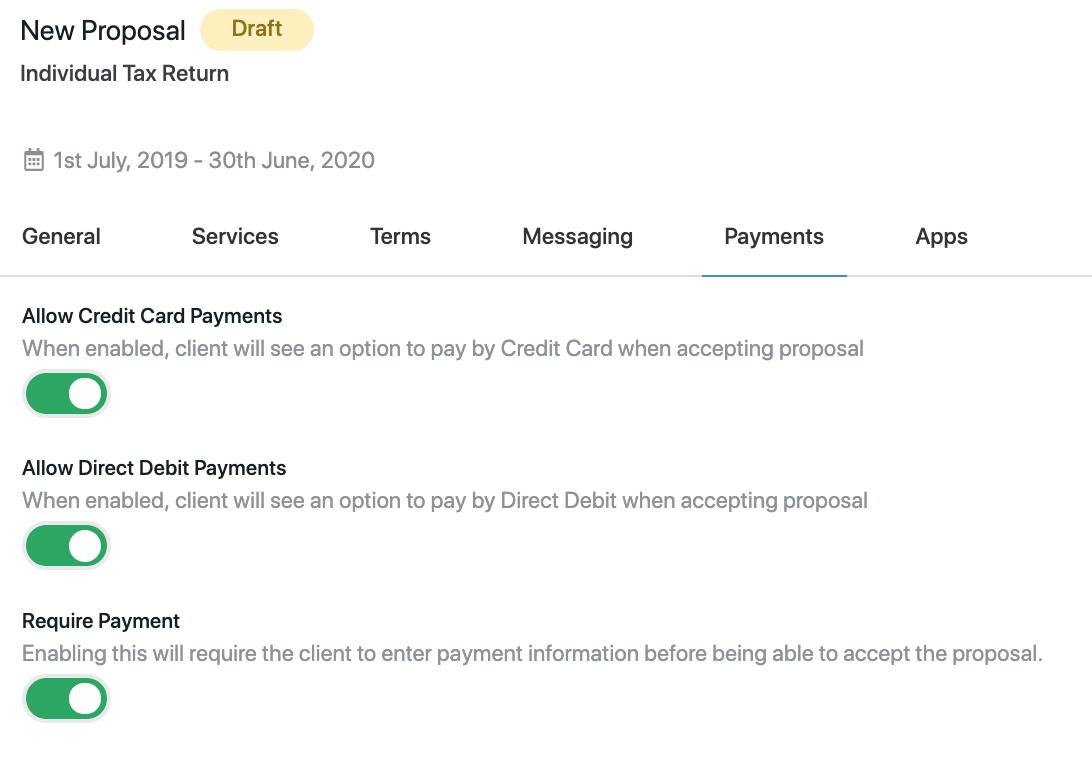1092x758 pixels.
Task: Click the Allow Credit Card Payments label
Action: [152, 316]
